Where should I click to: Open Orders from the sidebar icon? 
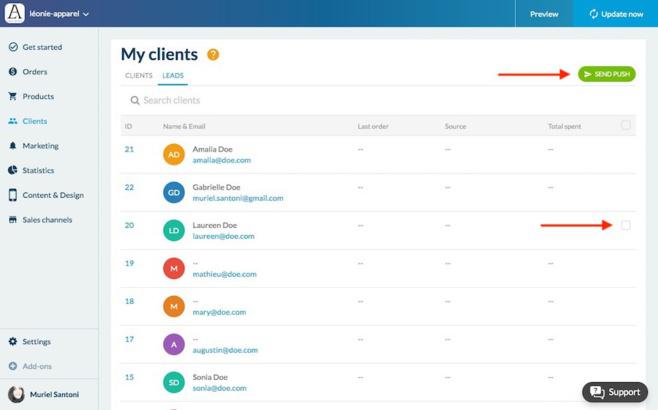13,72
